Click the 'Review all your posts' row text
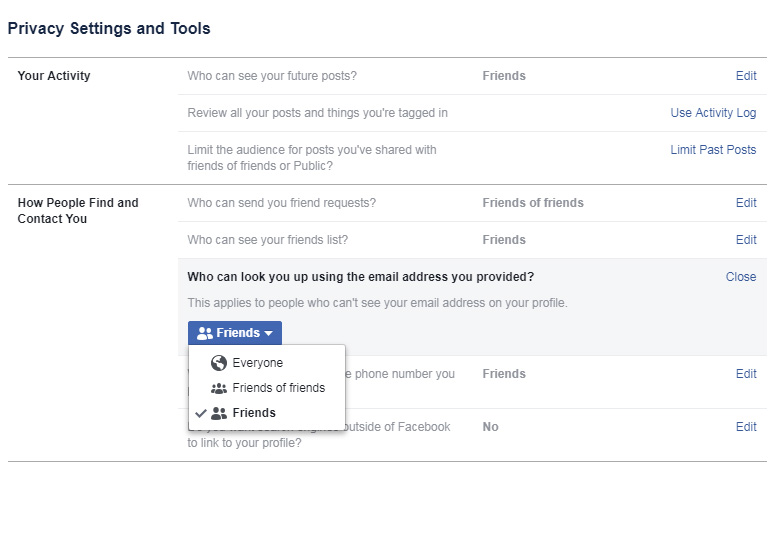This screenshot has width=783, height=555. point(317,113)
